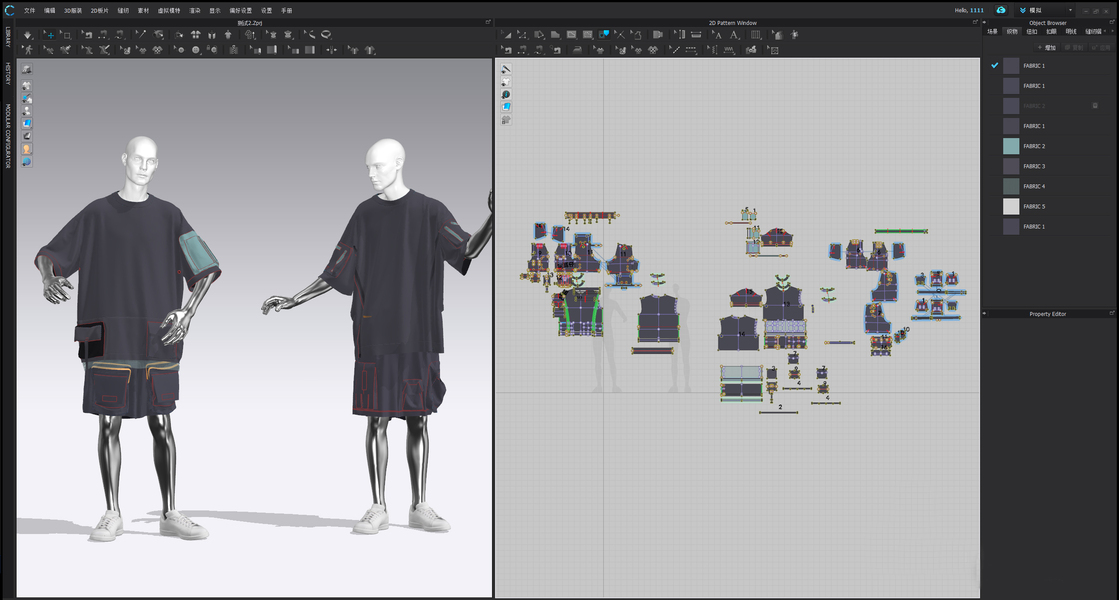The width and height of the screenshot is (1119, 600).
Task: Collapse the Object Browser panel using its left arrow
Action: 984,23
